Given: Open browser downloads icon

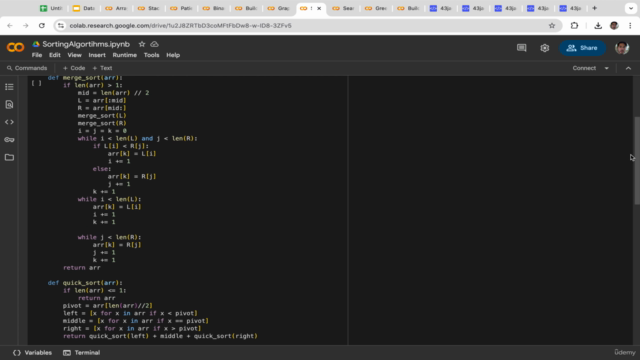Looking at the screenshot, I should tap(598, 25).
